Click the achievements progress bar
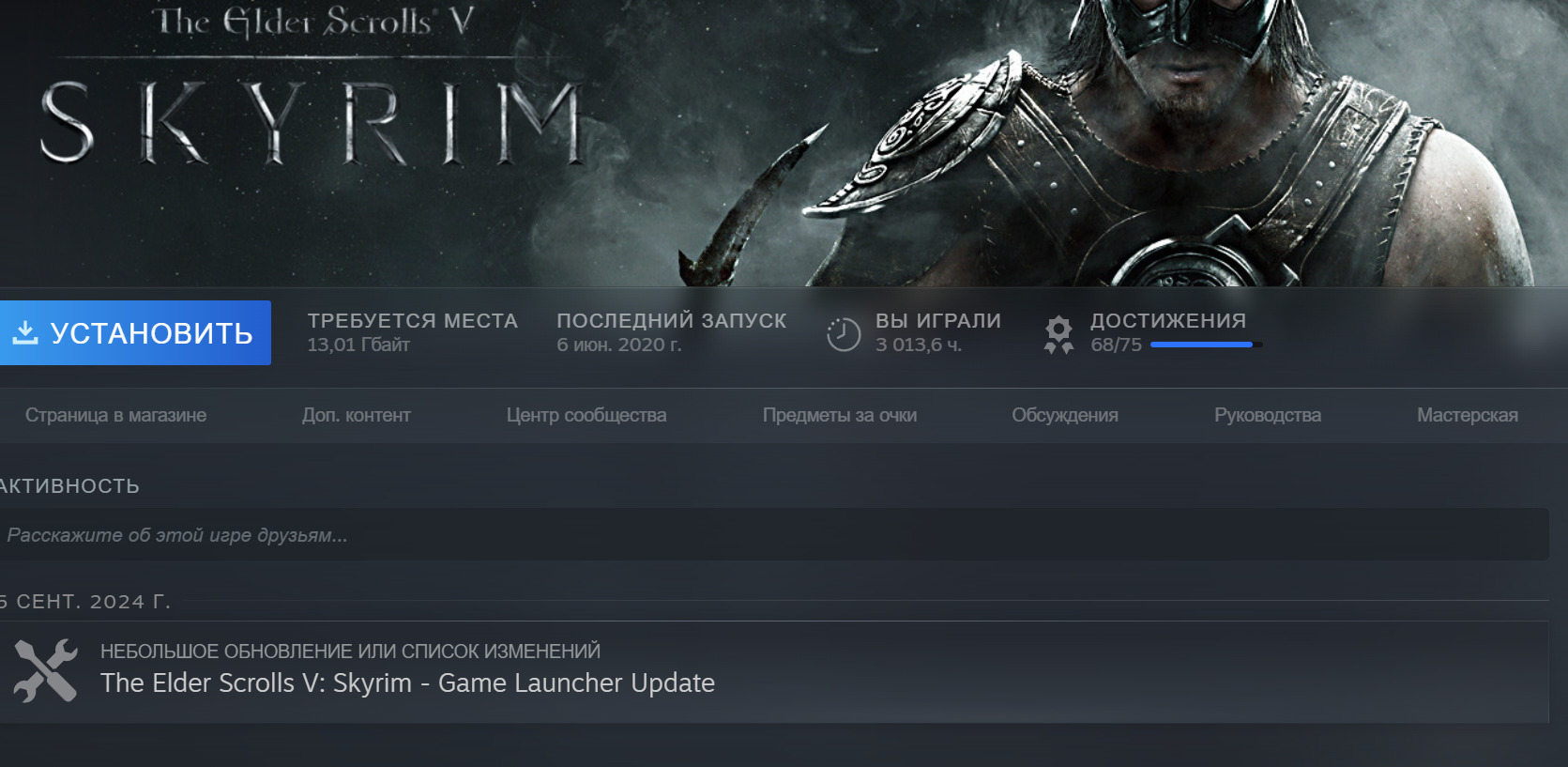Screen dimensions: 1568x767 (x=1207, y=345)
